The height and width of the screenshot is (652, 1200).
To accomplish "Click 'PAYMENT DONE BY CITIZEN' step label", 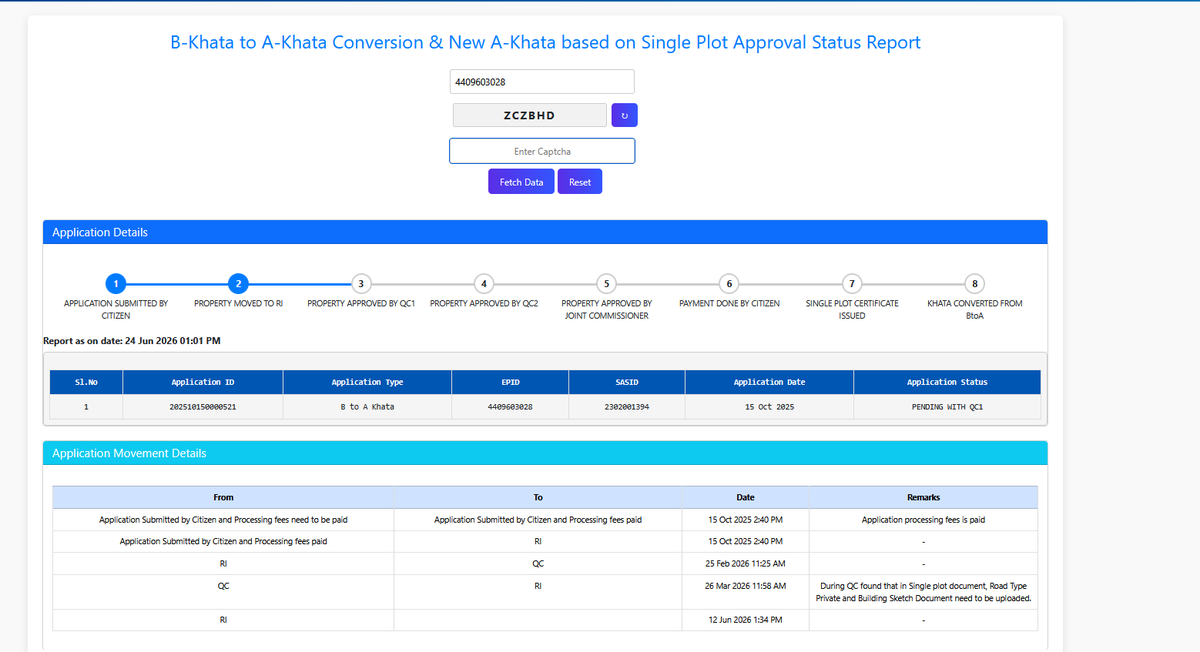I will (x=729, y=303).
